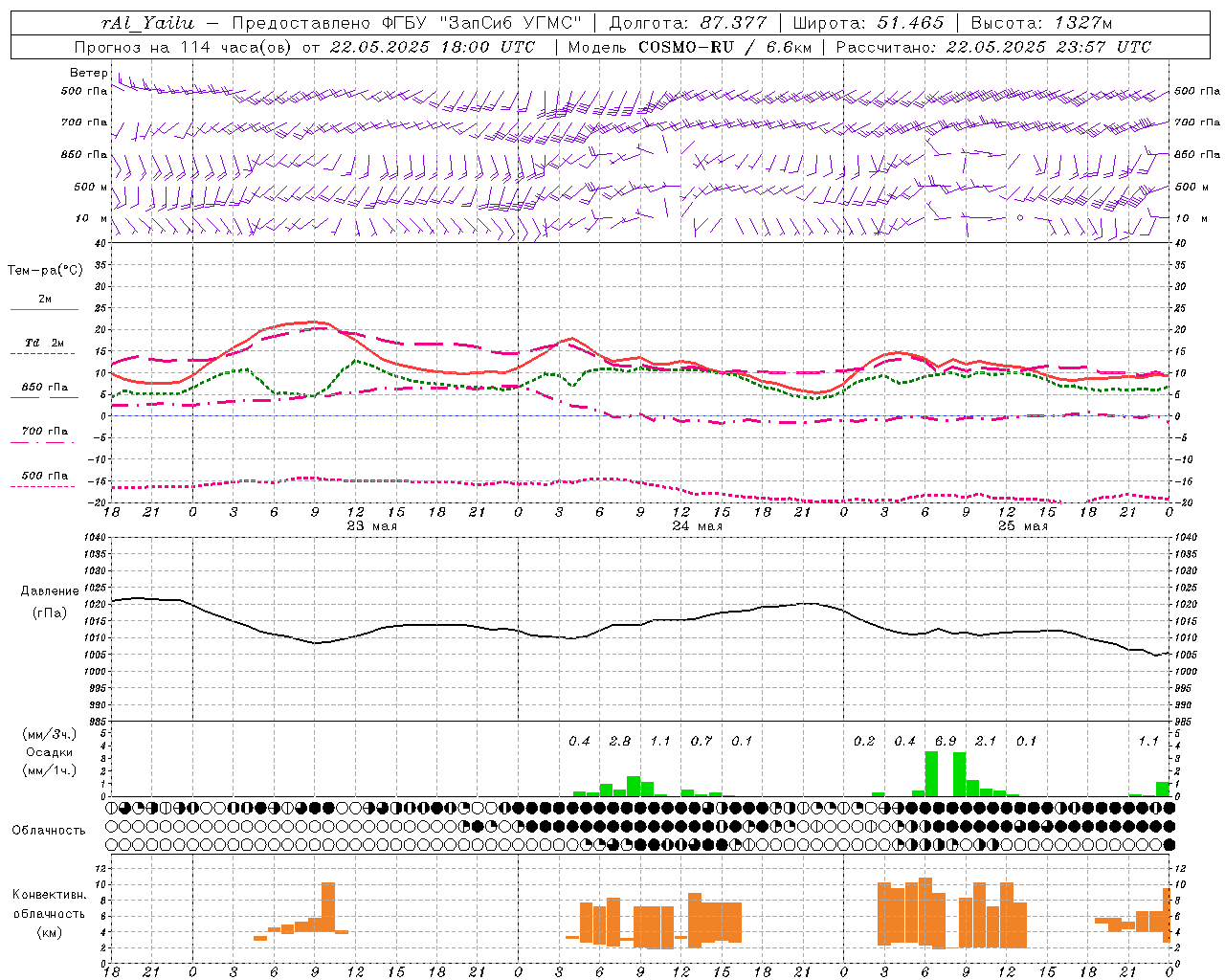Click the (км) convective height unit label
Image resolution: width=1225 pixels, height=980 pixels.
pos(50,932)
